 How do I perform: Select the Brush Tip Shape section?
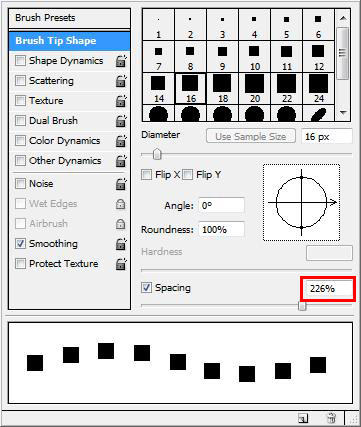click(x=69, y=41)
